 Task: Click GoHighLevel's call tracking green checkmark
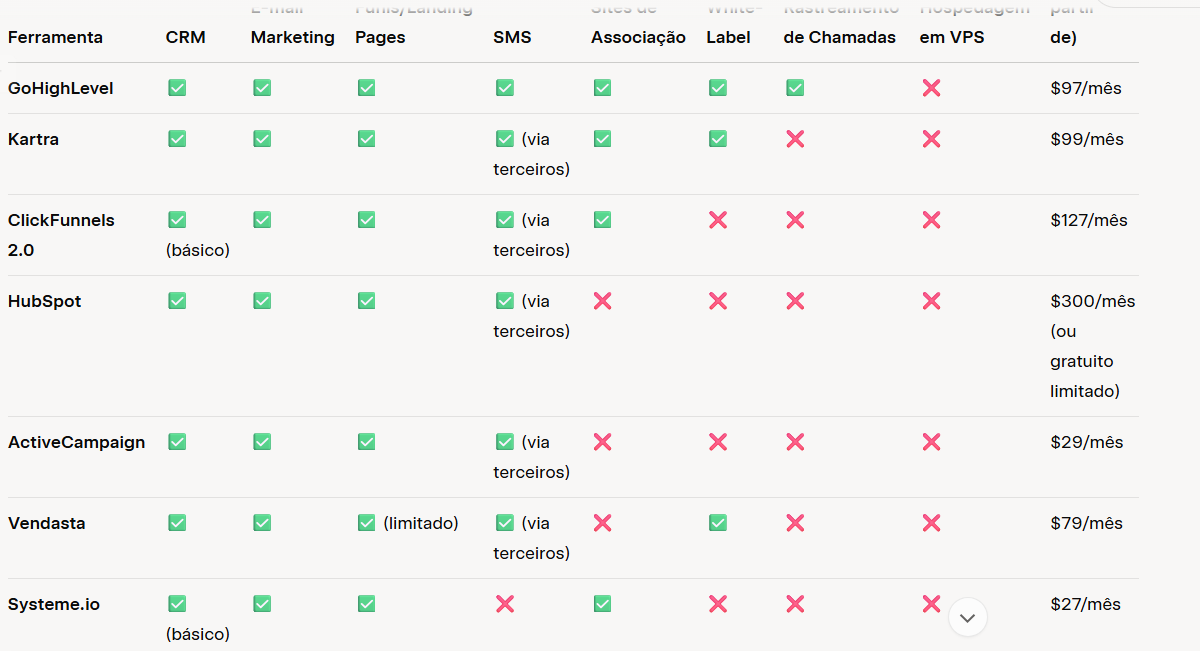pos(795,88)
